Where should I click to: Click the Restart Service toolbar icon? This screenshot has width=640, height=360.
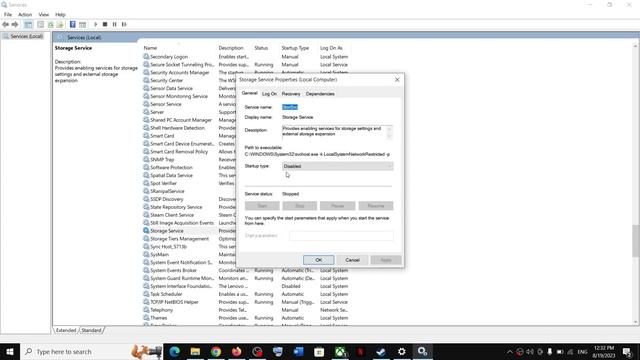pyautogui.click(x=124, y=24)
